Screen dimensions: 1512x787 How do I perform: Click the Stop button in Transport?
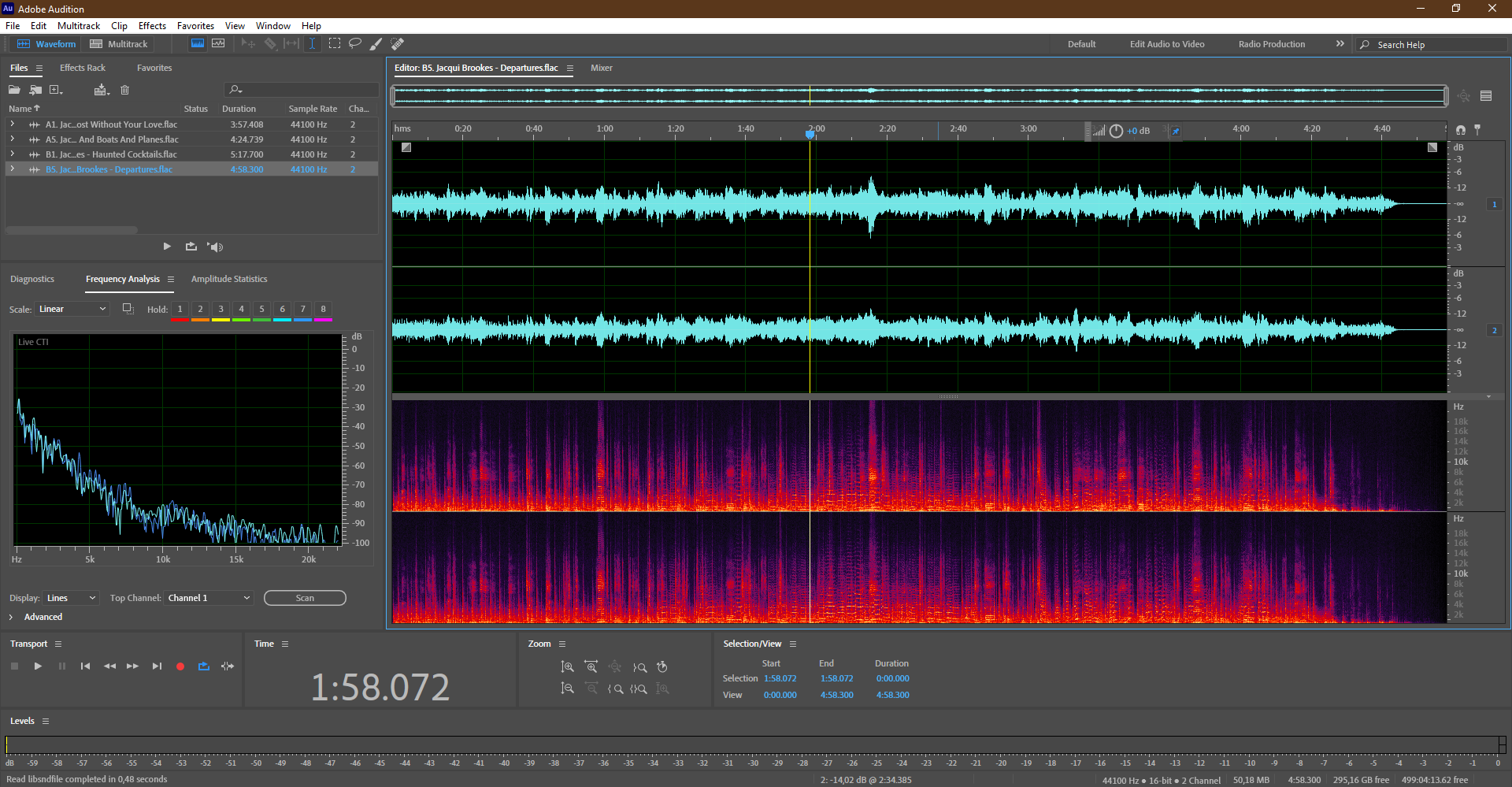14,666
